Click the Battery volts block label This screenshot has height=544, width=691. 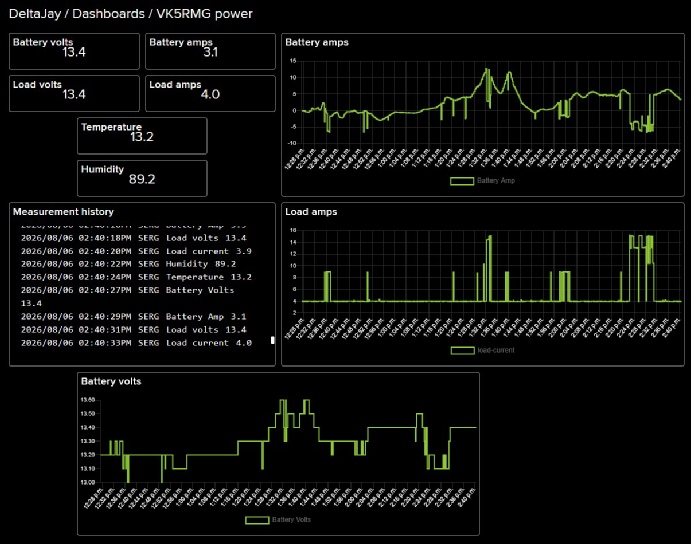pos(43,42)
